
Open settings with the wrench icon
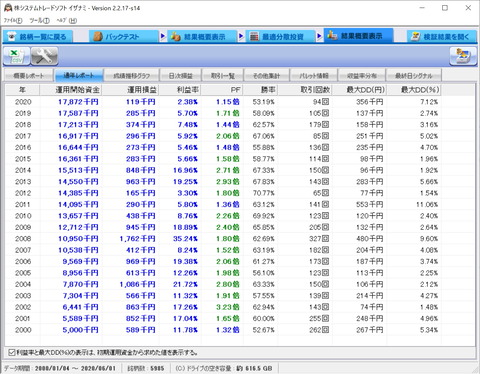[x=44, y=56]
